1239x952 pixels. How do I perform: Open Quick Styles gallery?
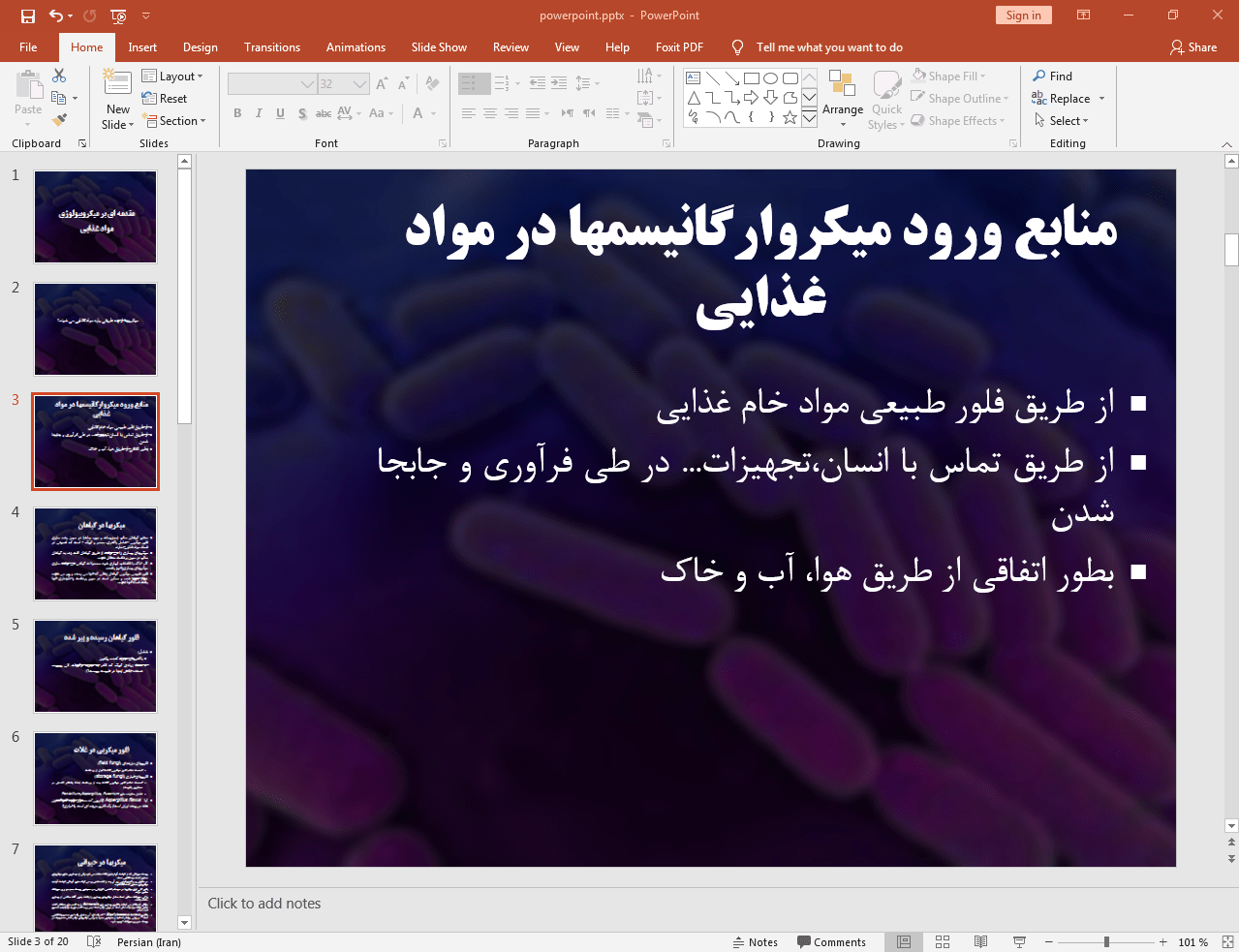coord(886,99)
